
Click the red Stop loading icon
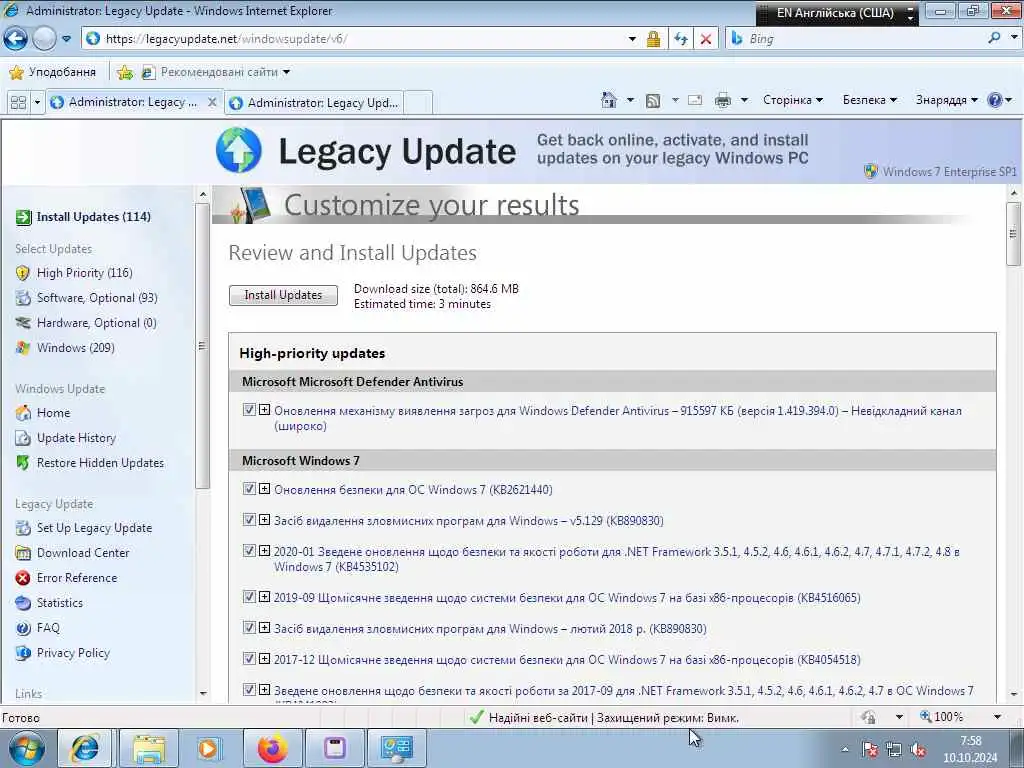(x=706, y=39)
